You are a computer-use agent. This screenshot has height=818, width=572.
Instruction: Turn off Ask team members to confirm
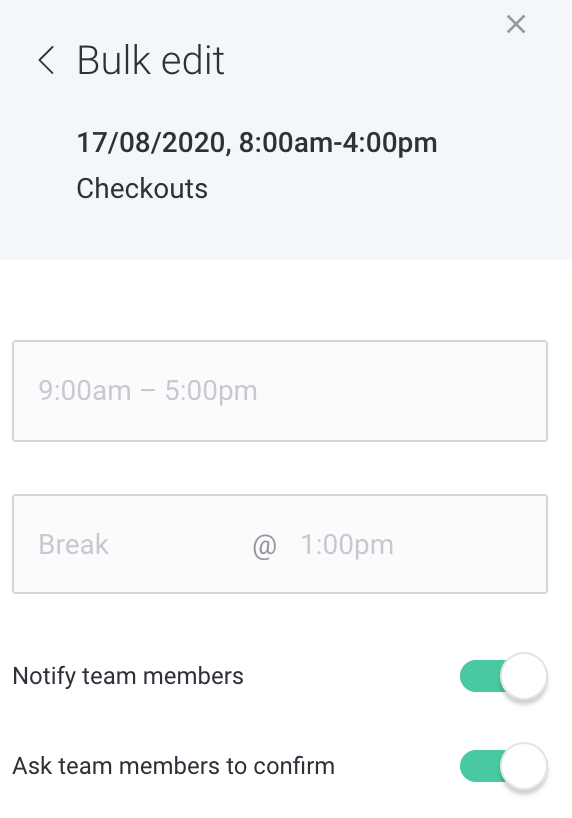(x=503, y=766)
